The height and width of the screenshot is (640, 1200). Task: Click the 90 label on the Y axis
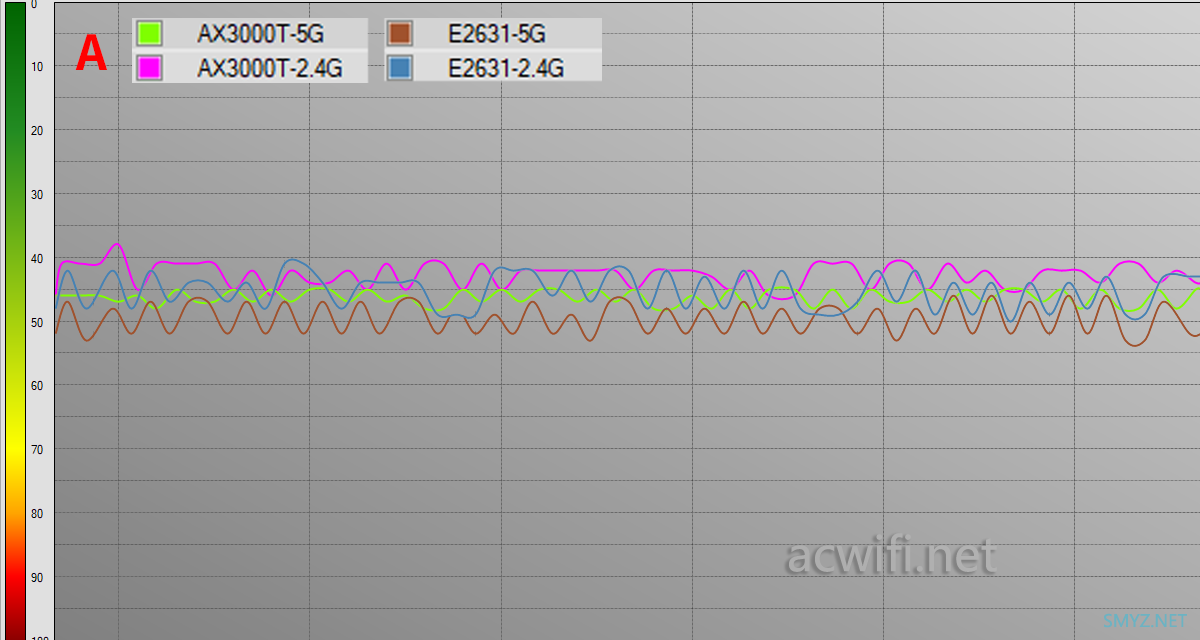click(37, 577)
